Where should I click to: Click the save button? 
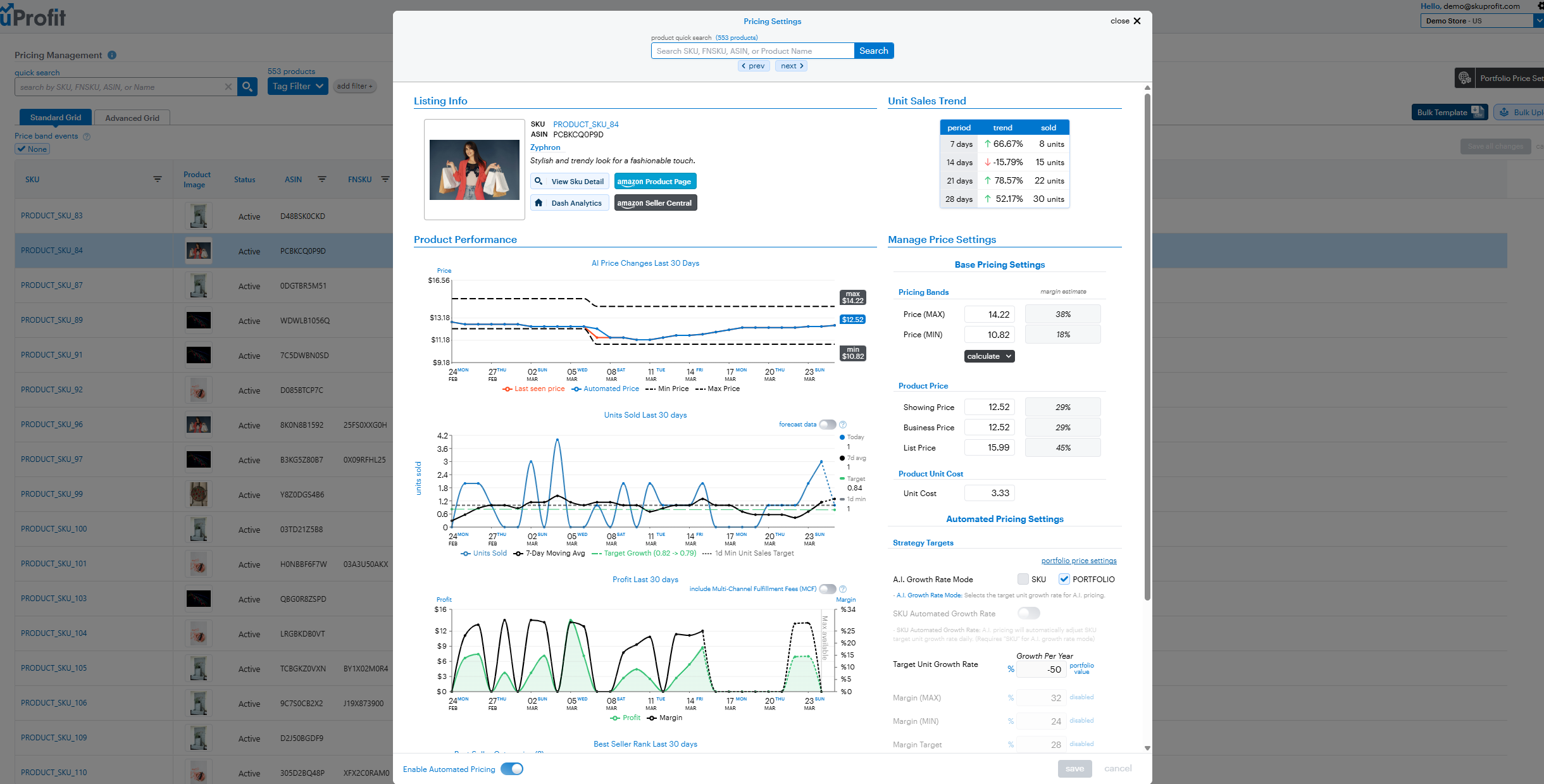tap(1074, 769)
